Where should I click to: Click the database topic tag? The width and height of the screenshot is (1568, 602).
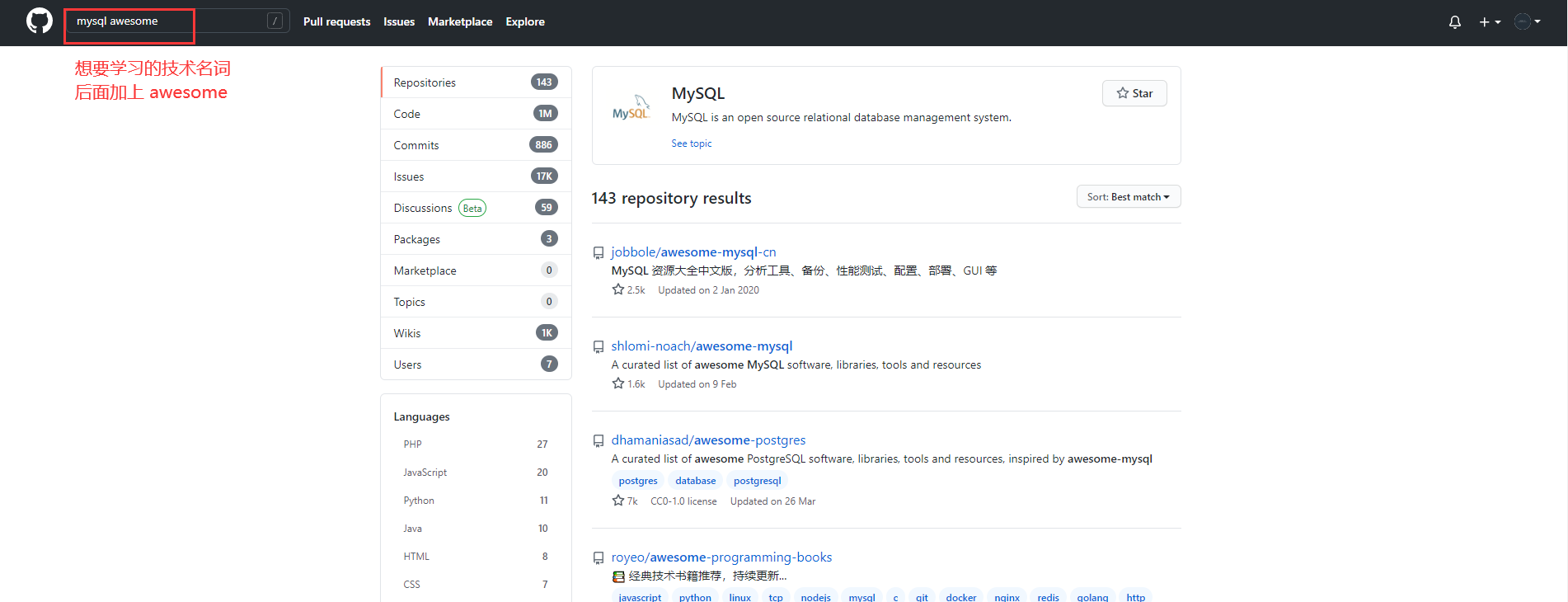click(x=696, y=481)
